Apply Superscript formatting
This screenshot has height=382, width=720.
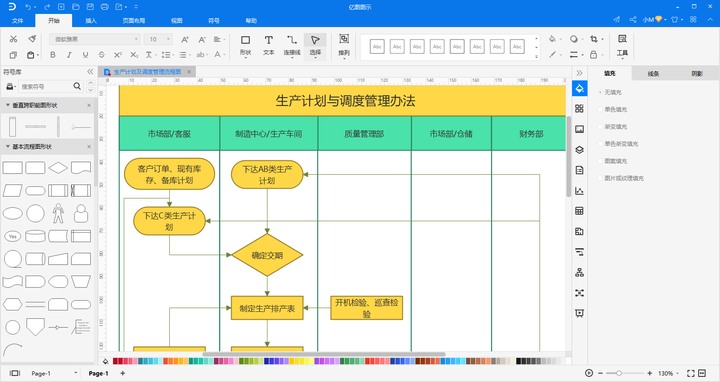click(x=118, y=55)
